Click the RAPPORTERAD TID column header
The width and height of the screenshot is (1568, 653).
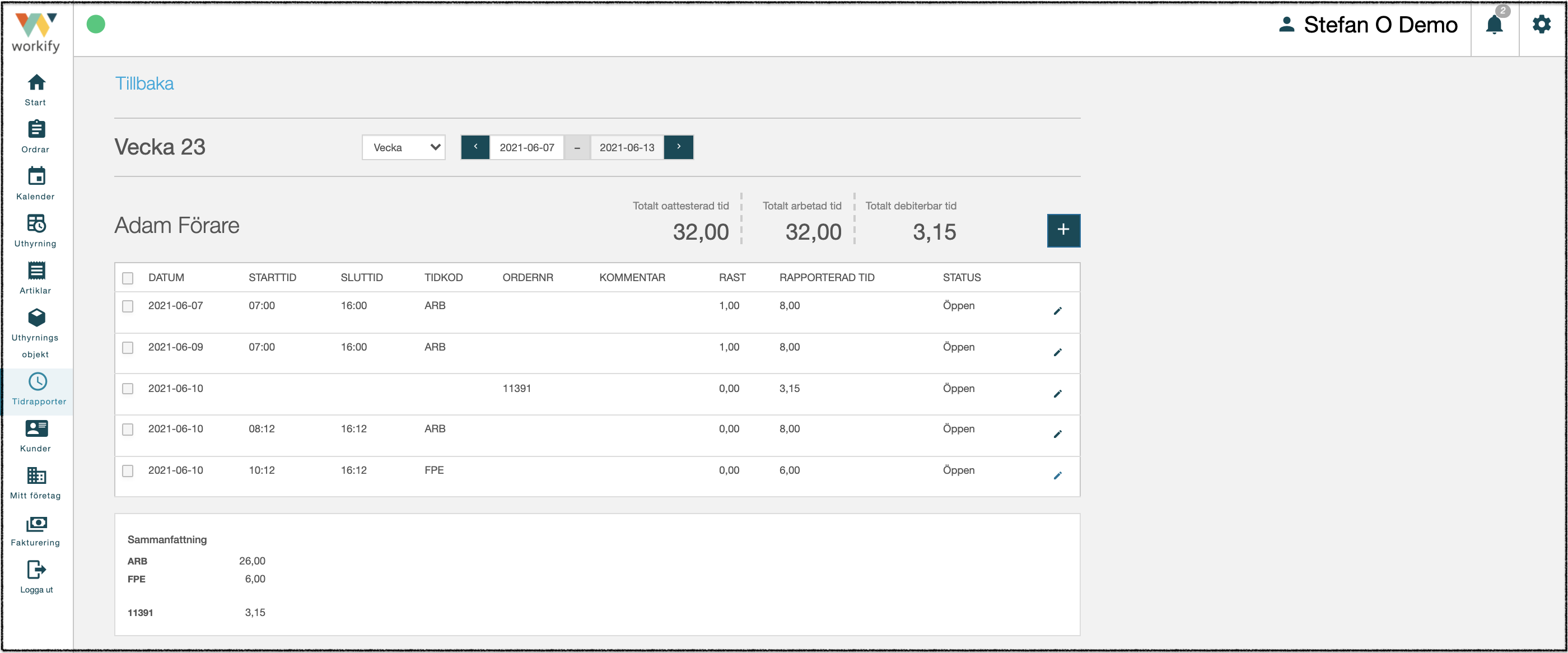(827, 278)
